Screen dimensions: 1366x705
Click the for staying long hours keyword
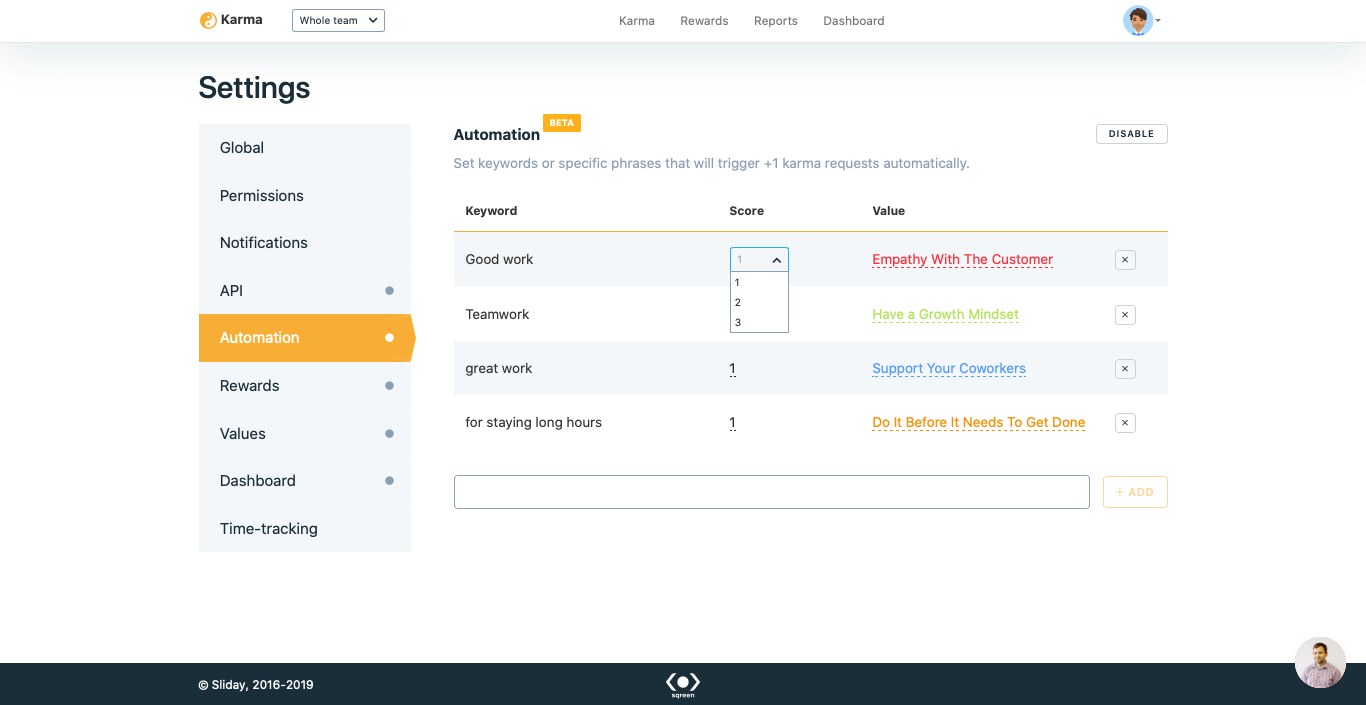(533, 423)
